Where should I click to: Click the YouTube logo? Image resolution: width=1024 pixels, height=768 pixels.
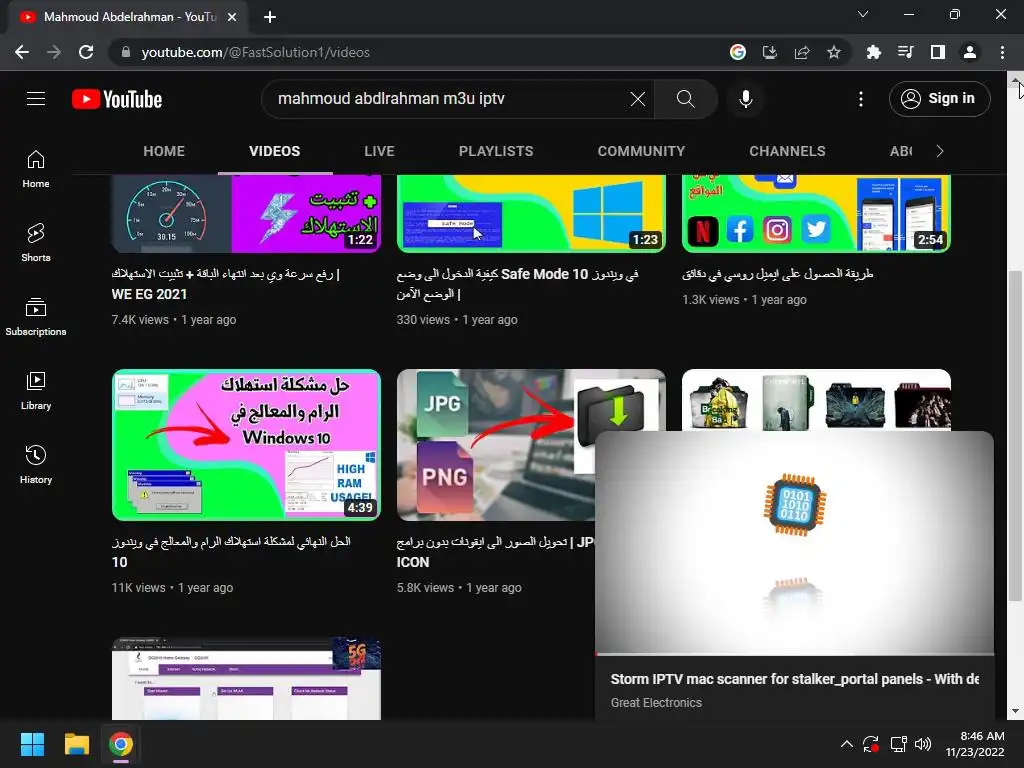(117, 99)
